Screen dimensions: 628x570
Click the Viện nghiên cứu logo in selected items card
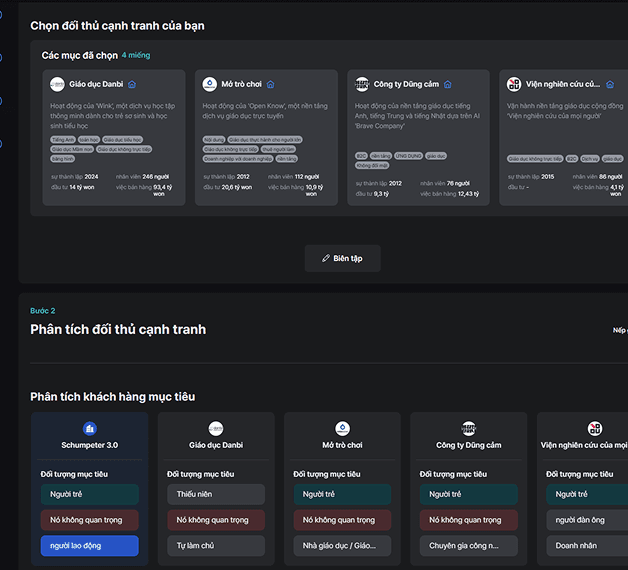[x=514, y=84]
